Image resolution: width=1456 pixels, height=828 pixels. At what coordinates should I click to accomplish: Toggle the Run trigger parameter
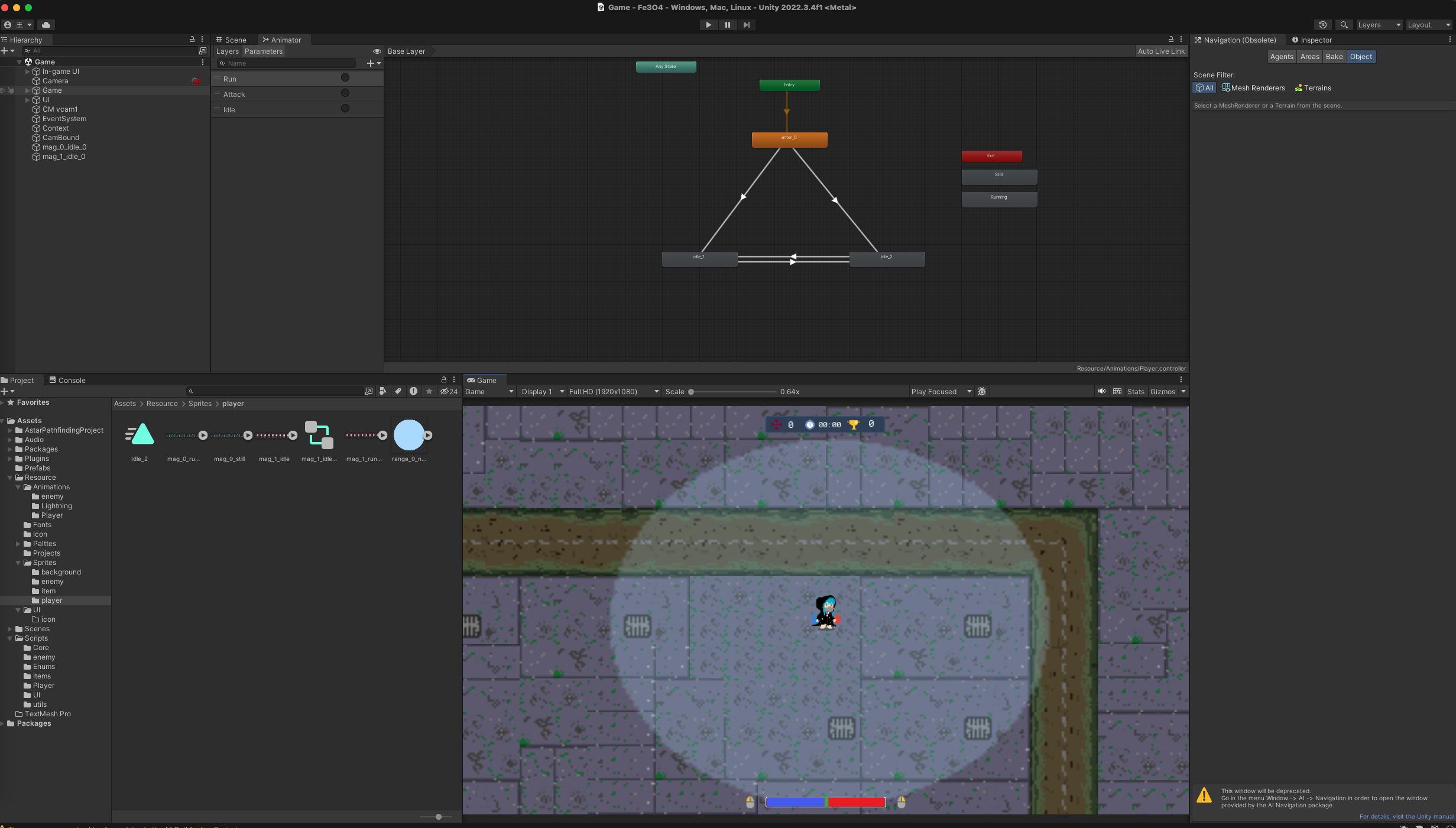click(x=345, y=78)
